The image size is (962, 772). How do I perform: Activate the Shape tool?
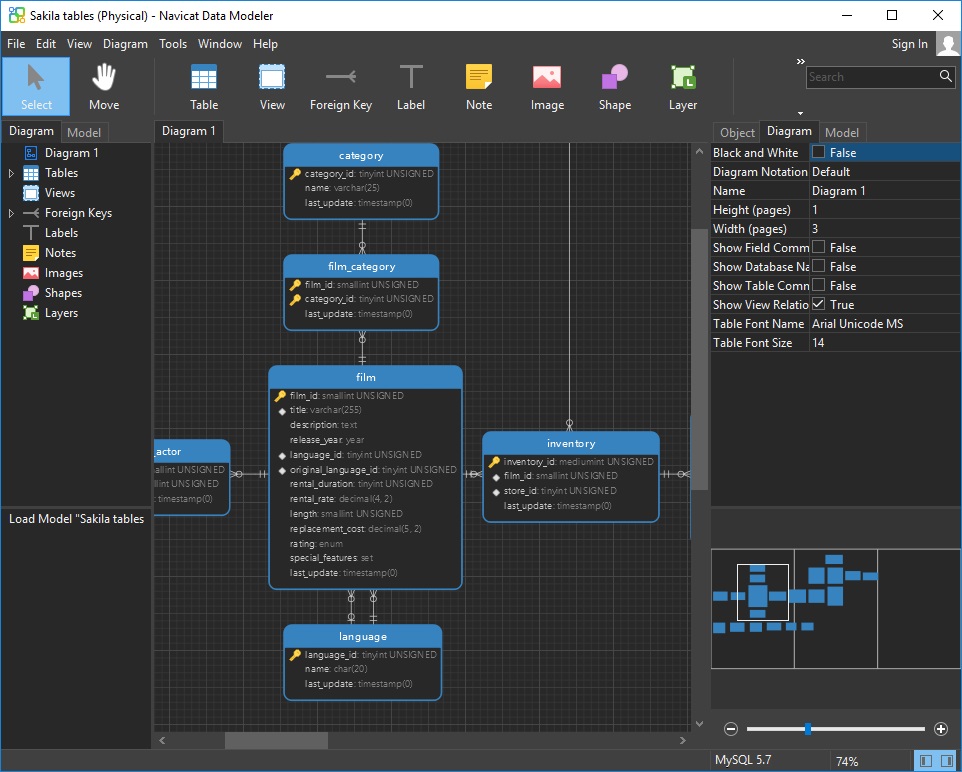coord(614,87)
